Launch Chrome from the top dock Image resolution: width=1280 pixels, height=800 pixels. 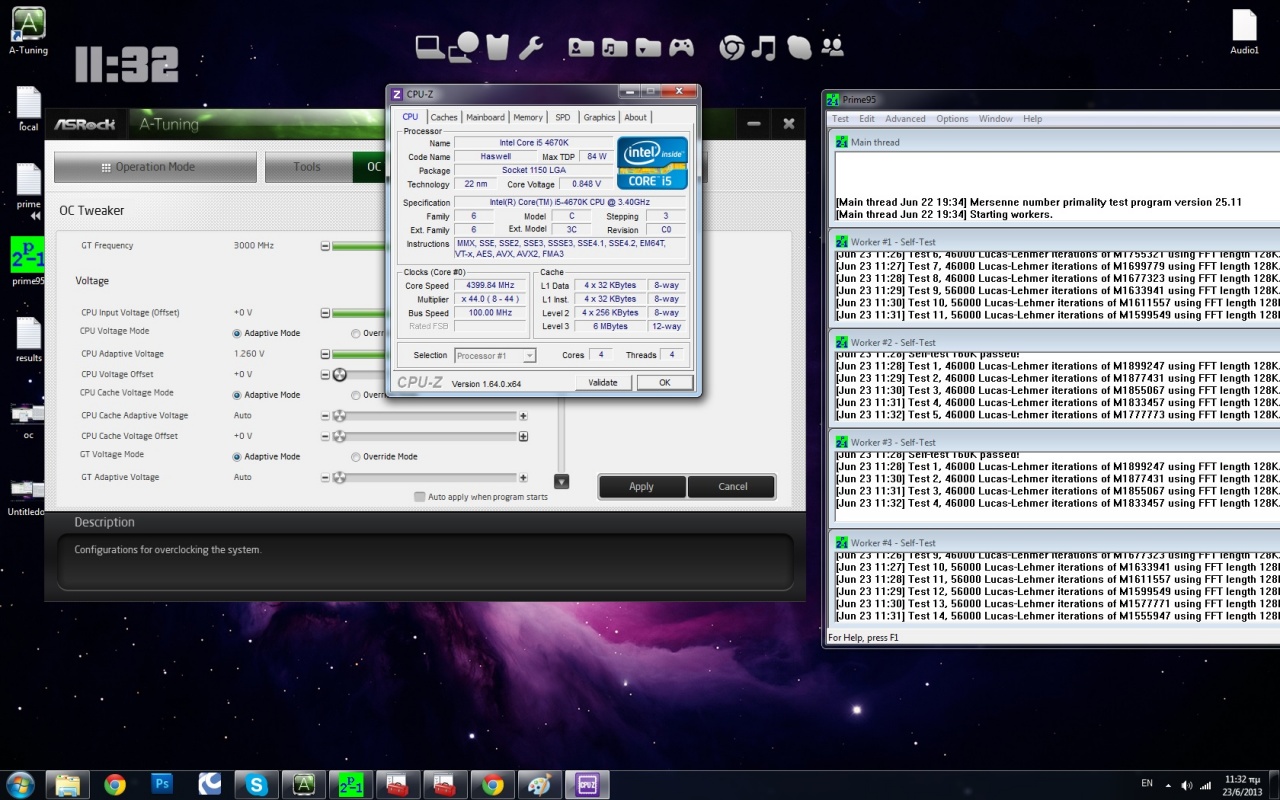732,47
